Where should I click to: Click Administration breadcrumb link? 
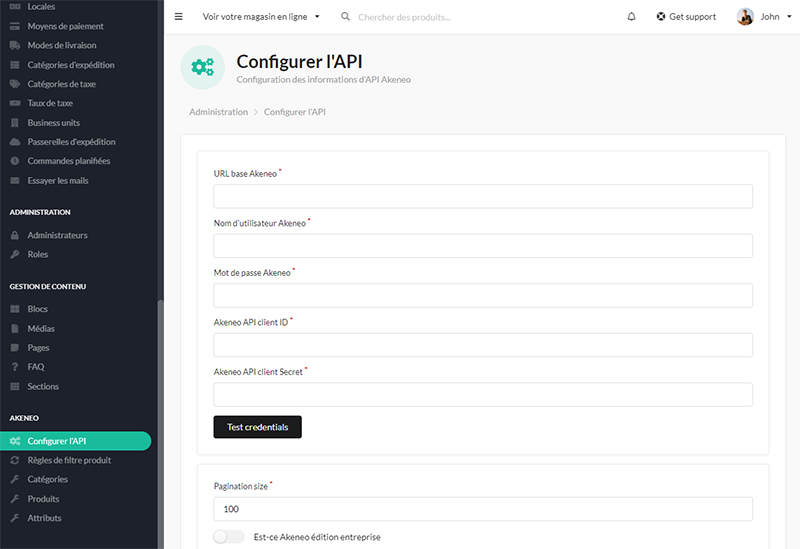click(218, 112)
